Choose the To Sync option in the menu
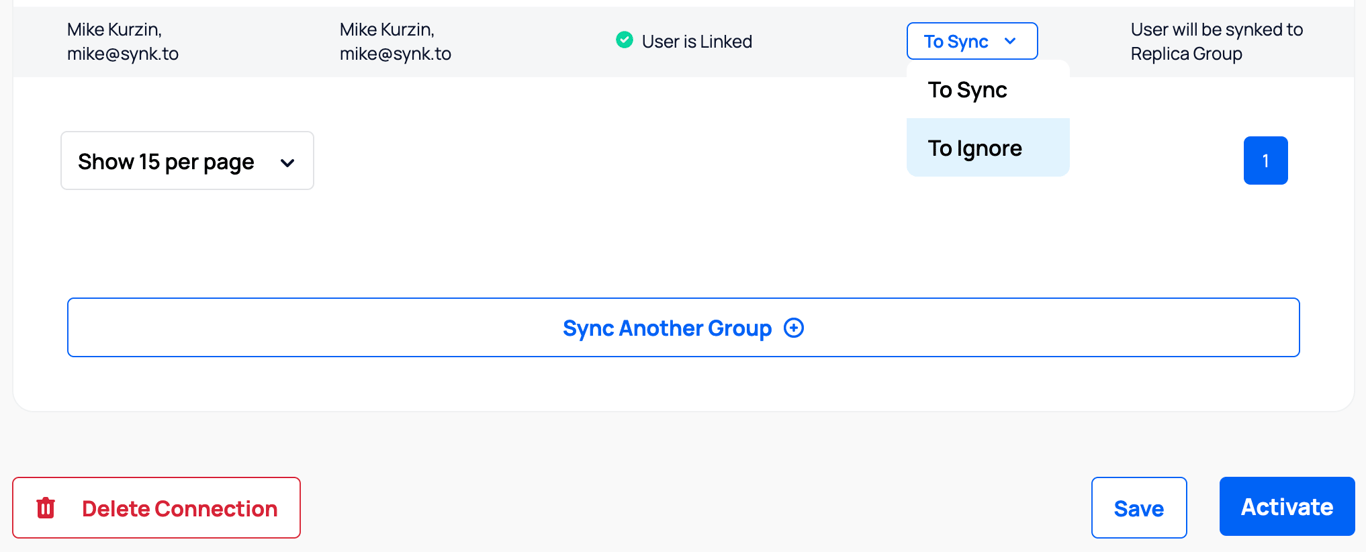 tap(967, 90)
